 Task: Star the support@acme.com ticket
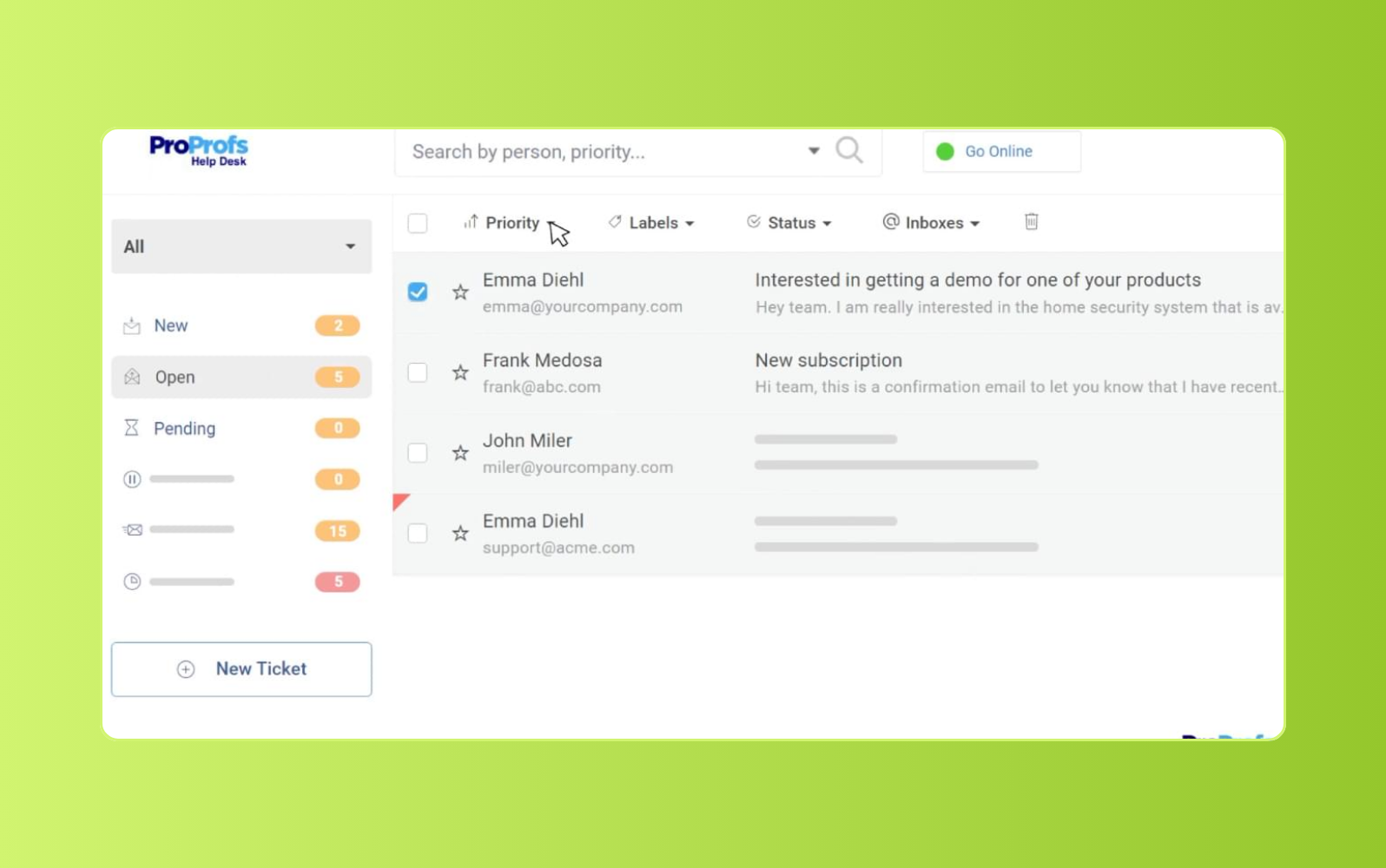point(460,533)
